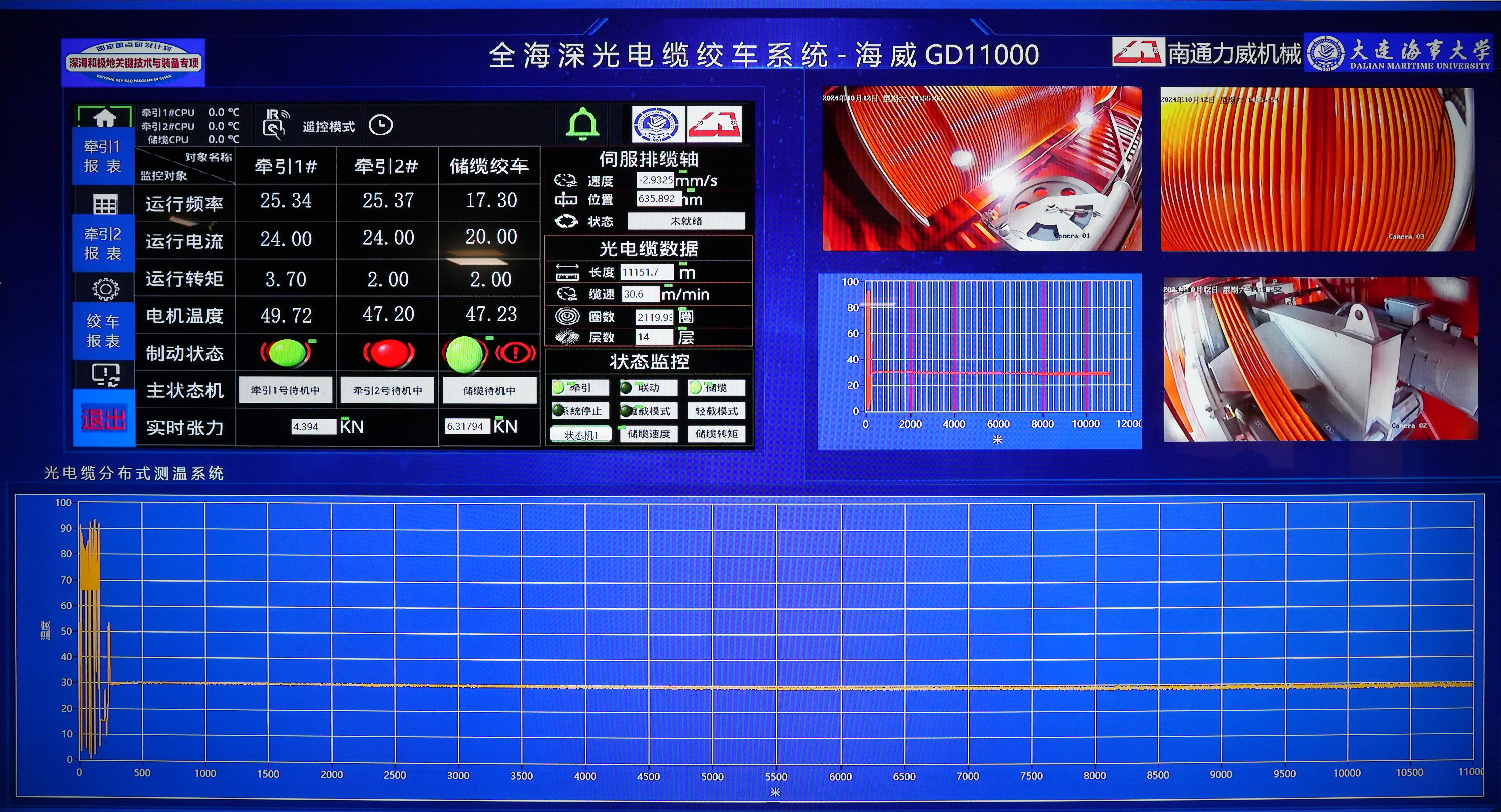Open the 牵引1 报表 tab
Viewport: 1501px width, 812px height.
tap(103, 156)
